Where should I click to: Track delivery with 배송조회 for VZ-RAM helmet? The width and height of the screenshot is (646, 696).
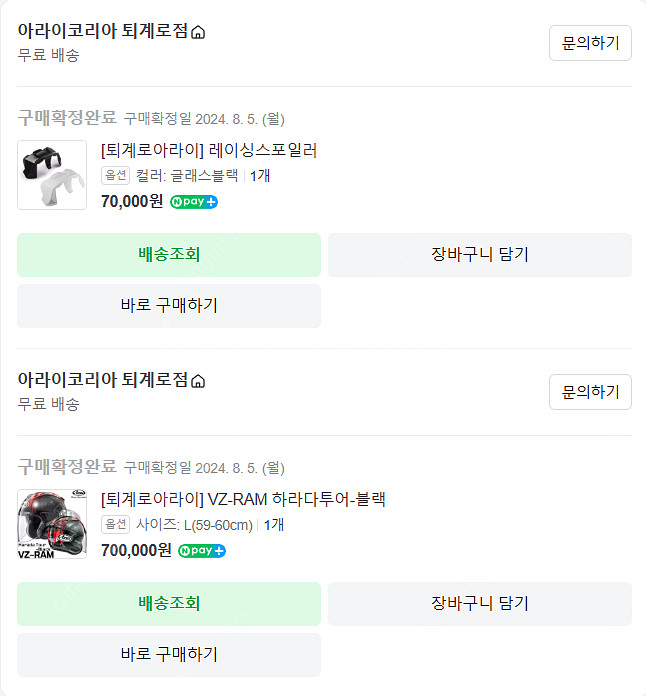click(x=169, y=603)
